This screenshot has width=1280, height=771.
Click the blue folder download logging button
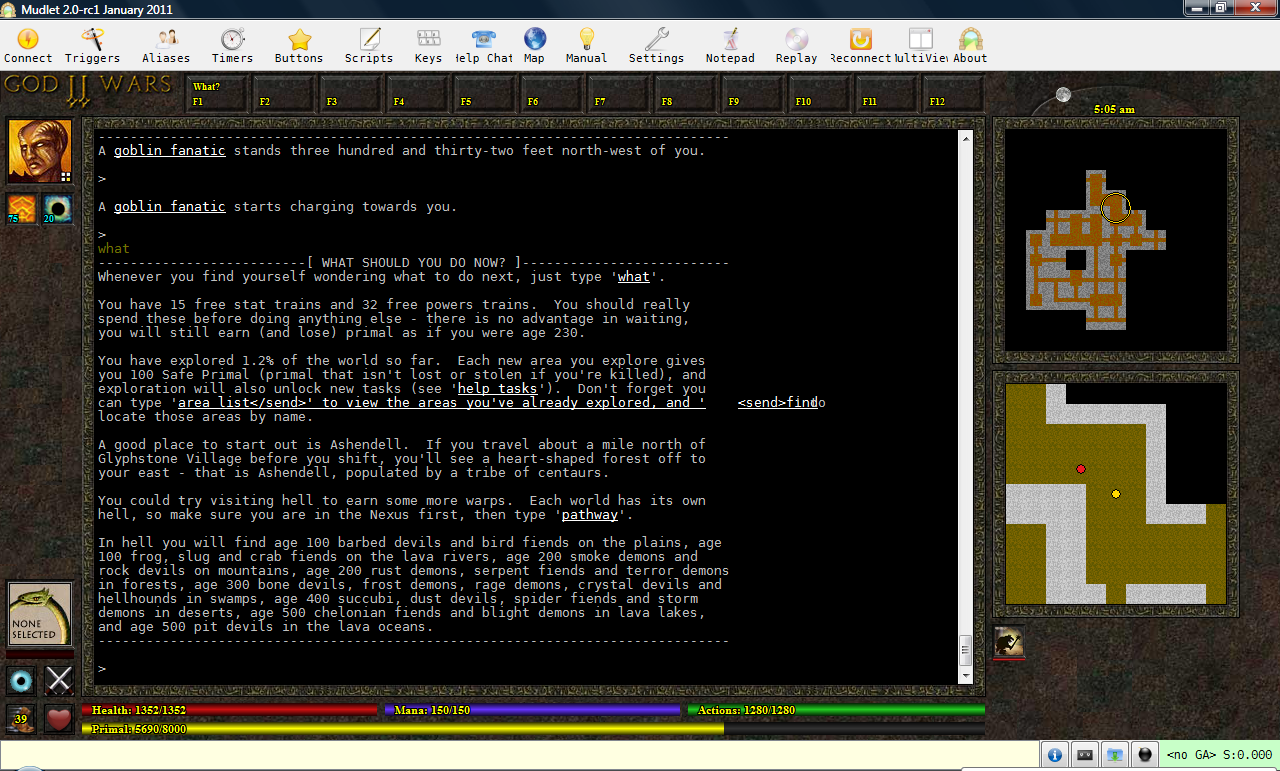click(1115, 755)
